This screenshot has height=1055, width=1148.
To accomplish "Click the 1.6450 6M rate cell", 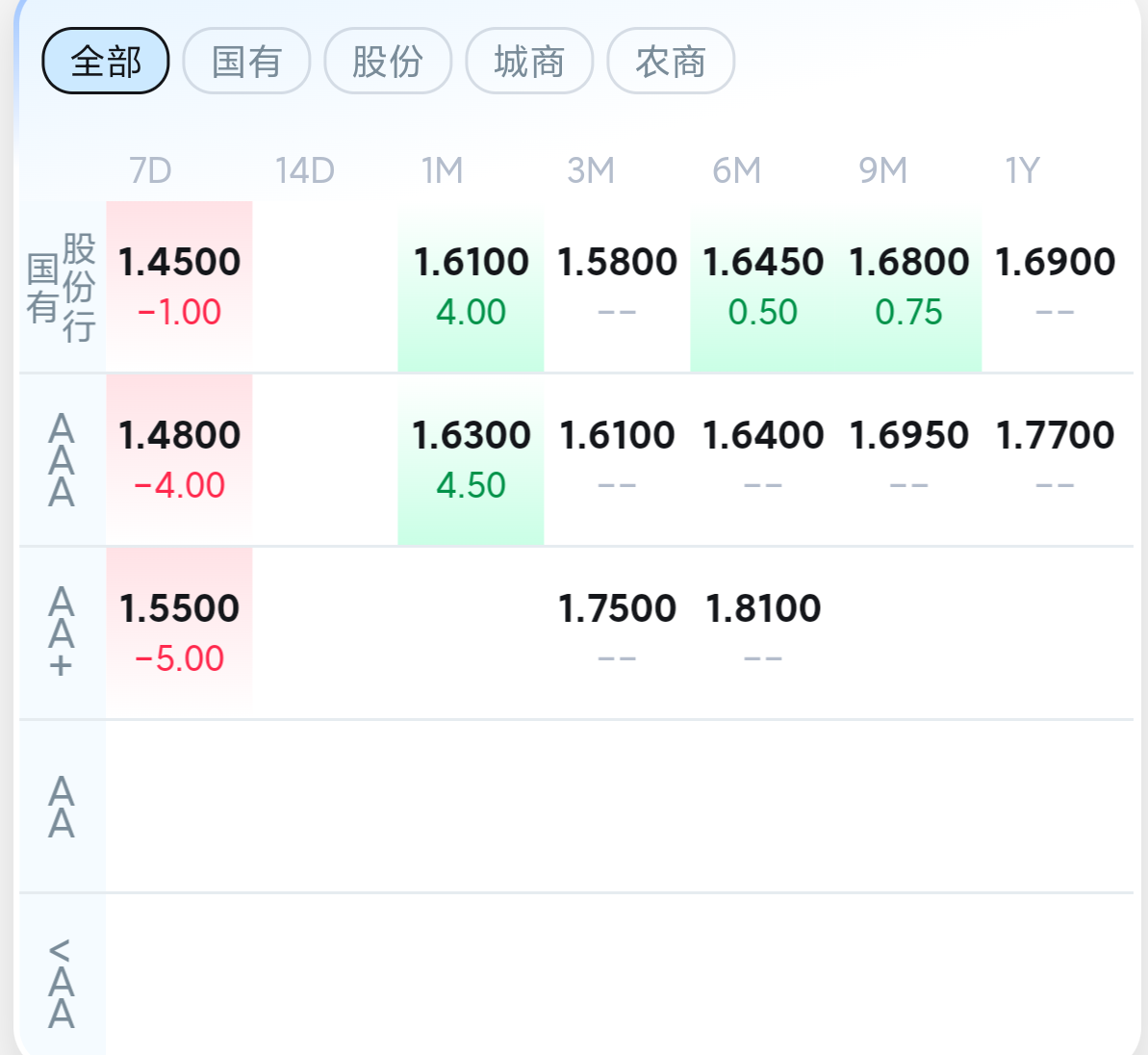I will click(763, 285).
